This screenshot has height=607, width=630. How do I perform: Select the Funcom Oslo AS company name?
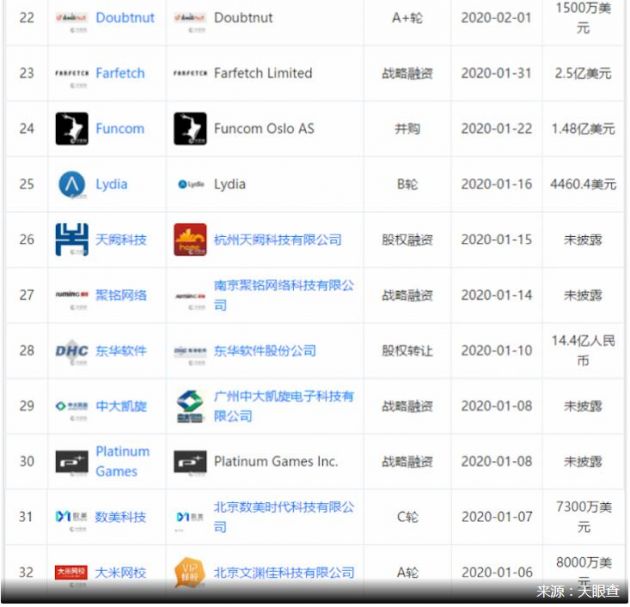point(264,129)
